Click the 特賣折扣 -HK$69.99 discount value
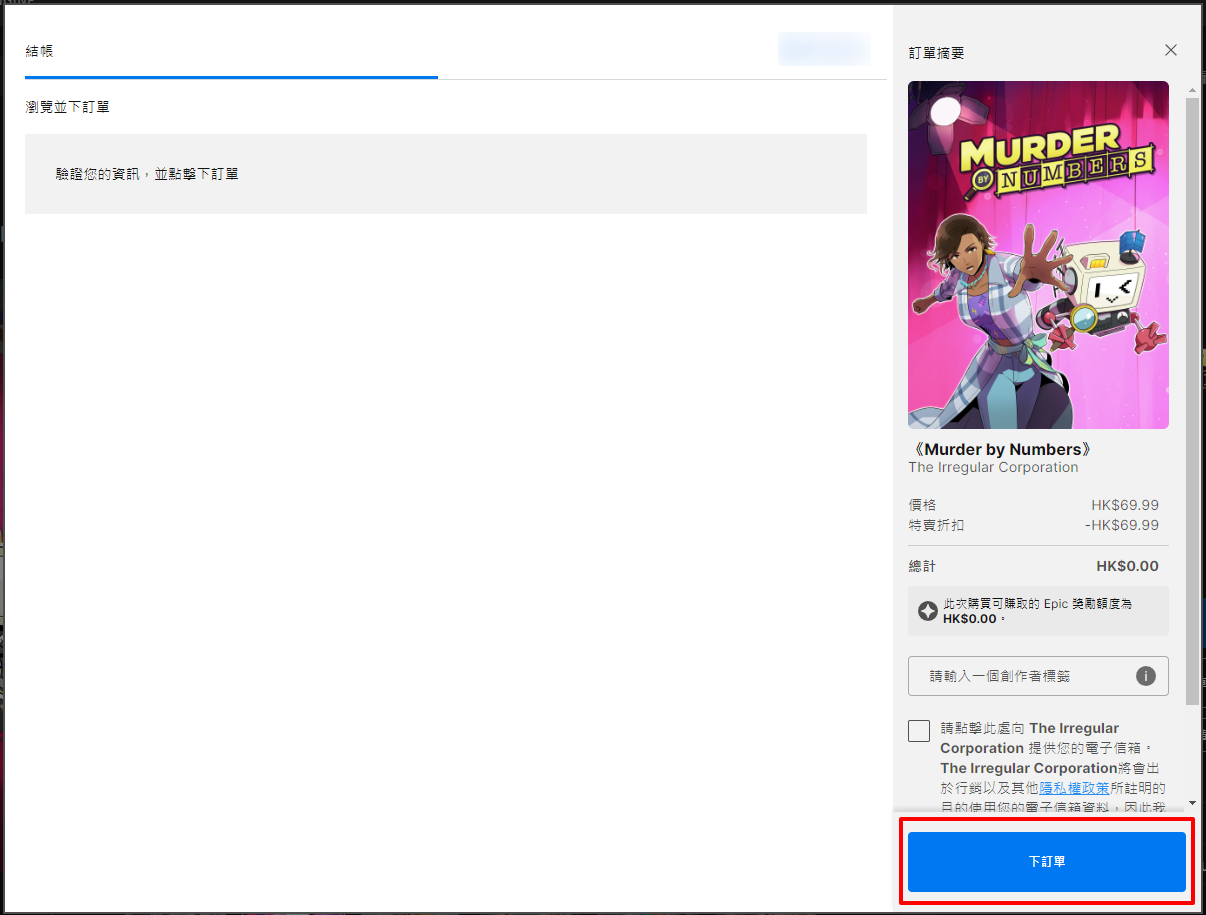The width and height of the screenshot is (1206, 915). [x=1121, y=525]
